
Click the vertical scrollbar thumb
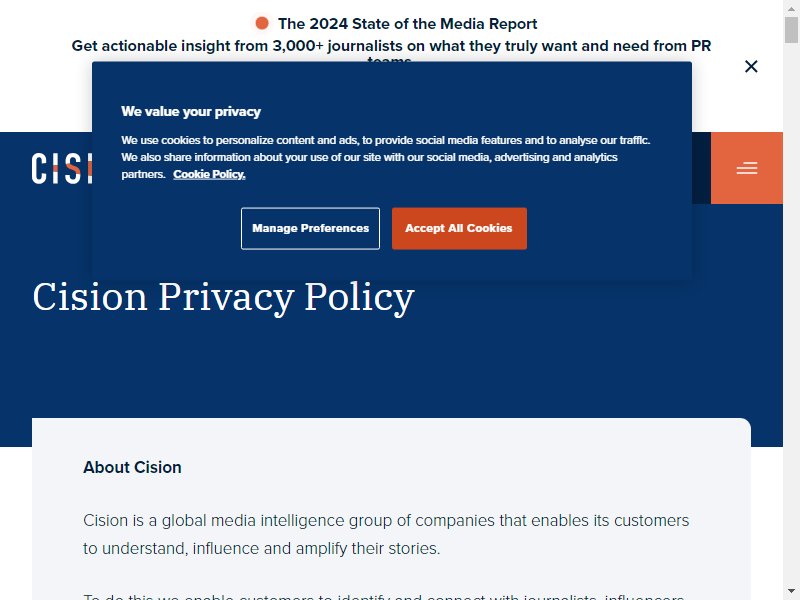[x=791, y=30]
